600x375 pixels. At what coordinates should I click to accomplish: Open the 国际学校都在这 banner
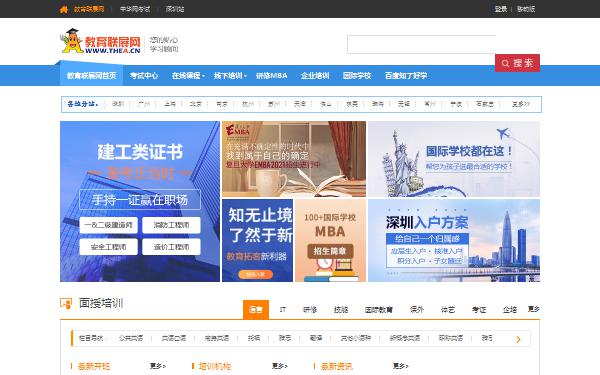(454, 159)
